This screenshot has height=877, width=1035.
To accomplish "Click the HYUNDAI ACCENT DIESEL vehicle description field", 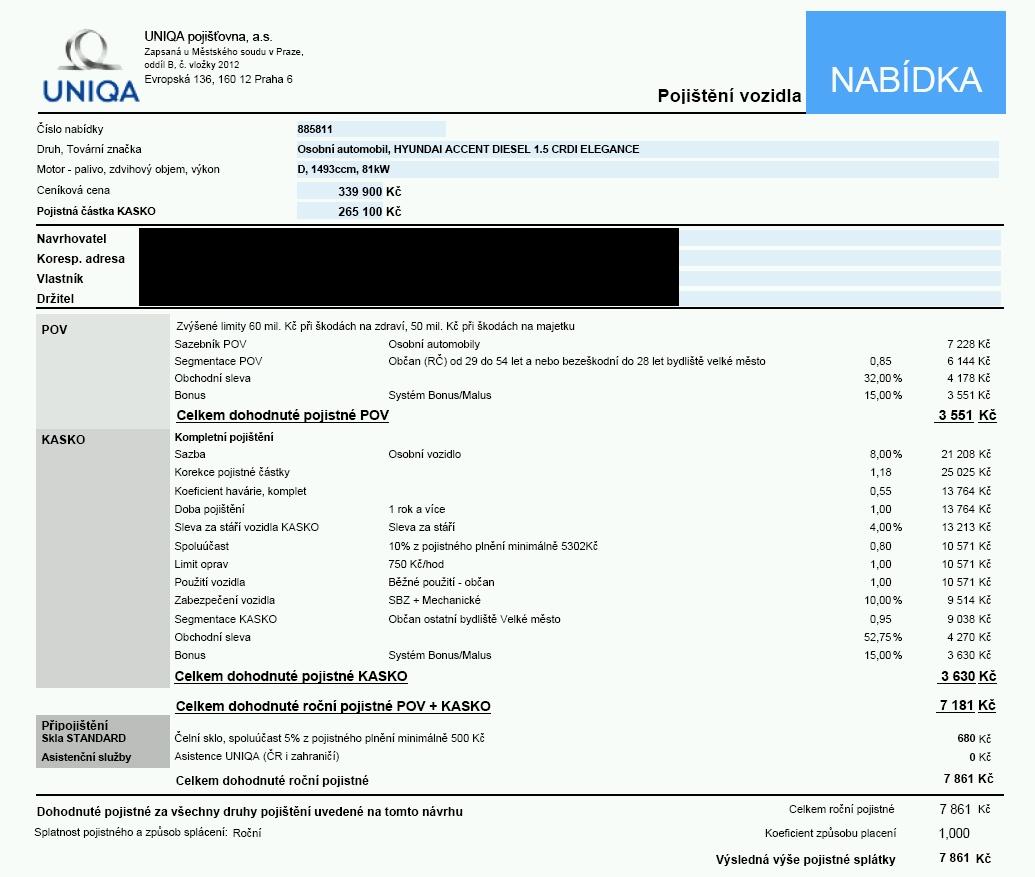I will click(x=648, y=149).
